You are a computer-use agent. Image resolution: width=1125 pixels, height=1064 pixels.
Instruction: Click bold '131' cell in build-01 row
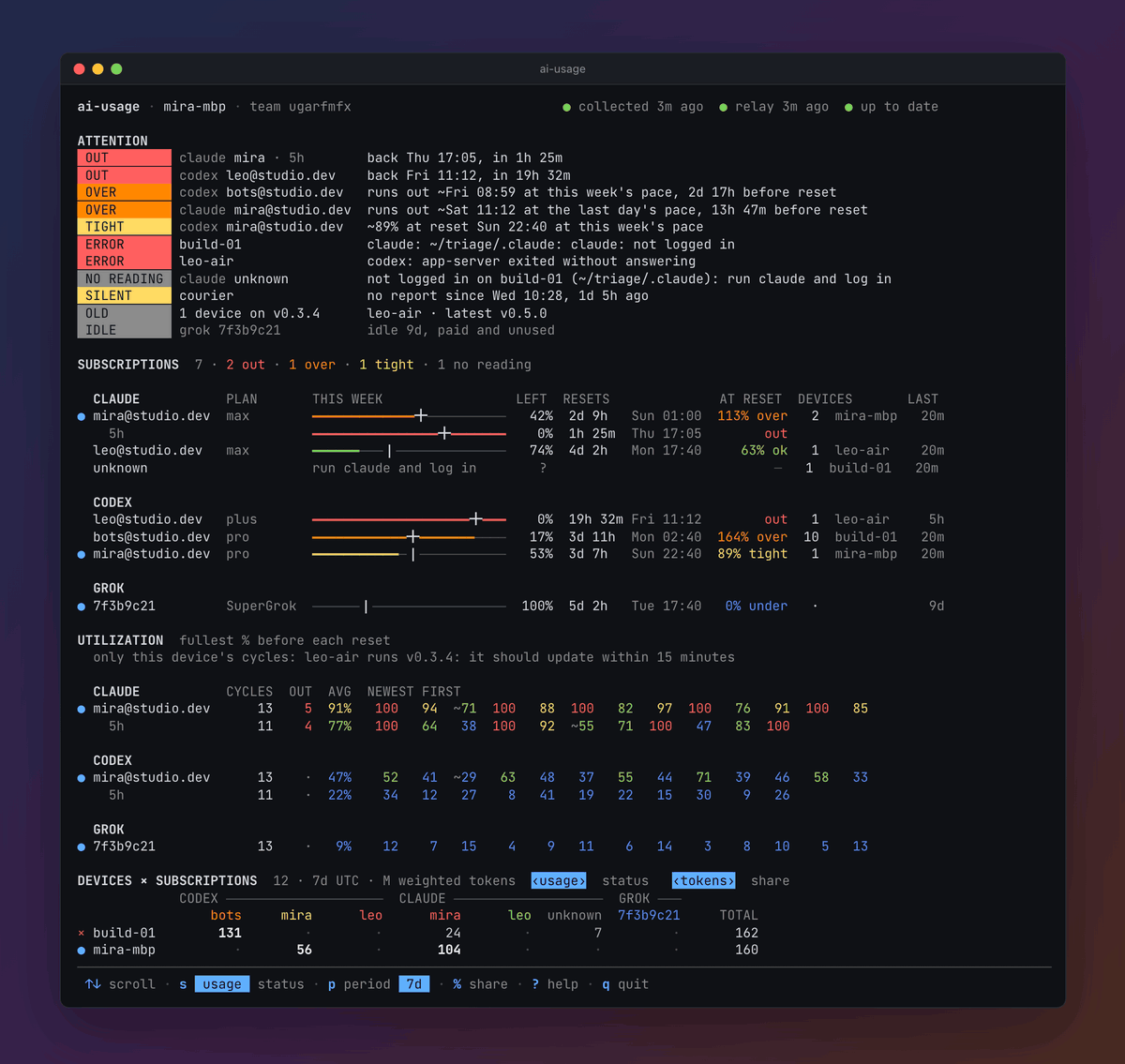point(230,934)
